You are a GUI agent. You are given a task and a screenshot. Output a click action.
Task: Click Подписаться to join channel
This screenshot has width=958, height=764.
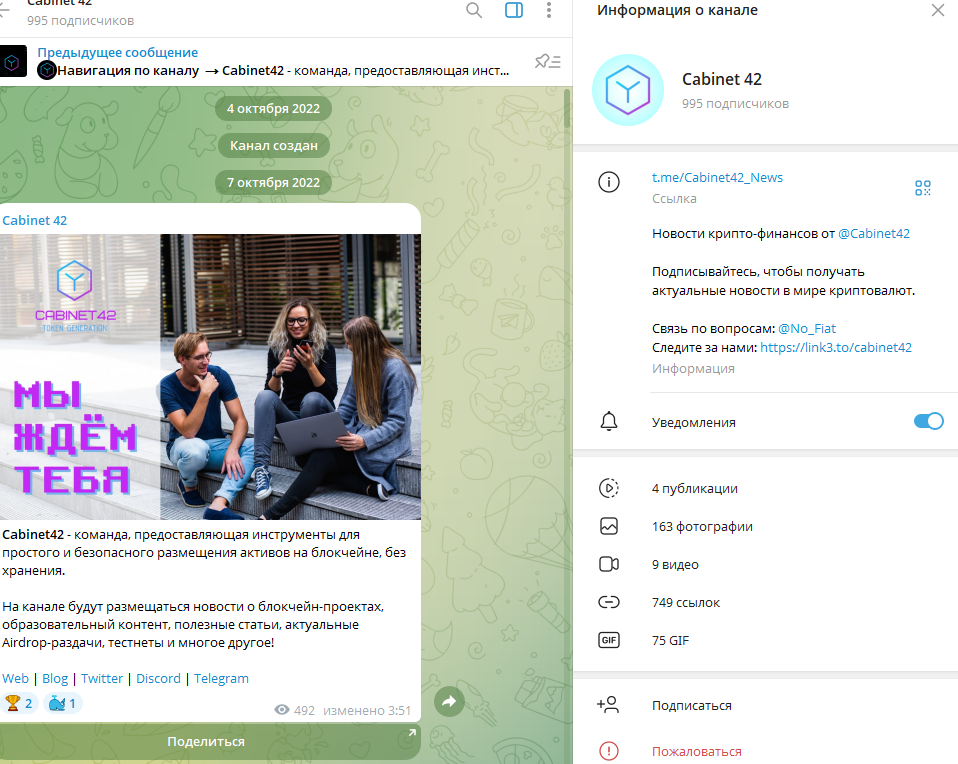point(766,705)
